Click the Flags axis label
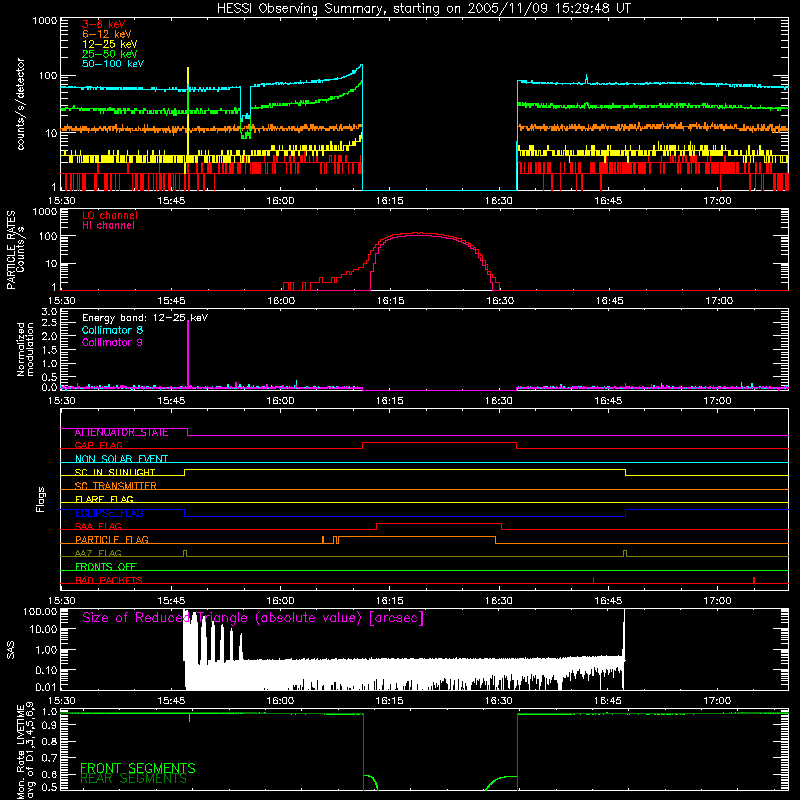 tap(41, 499)
